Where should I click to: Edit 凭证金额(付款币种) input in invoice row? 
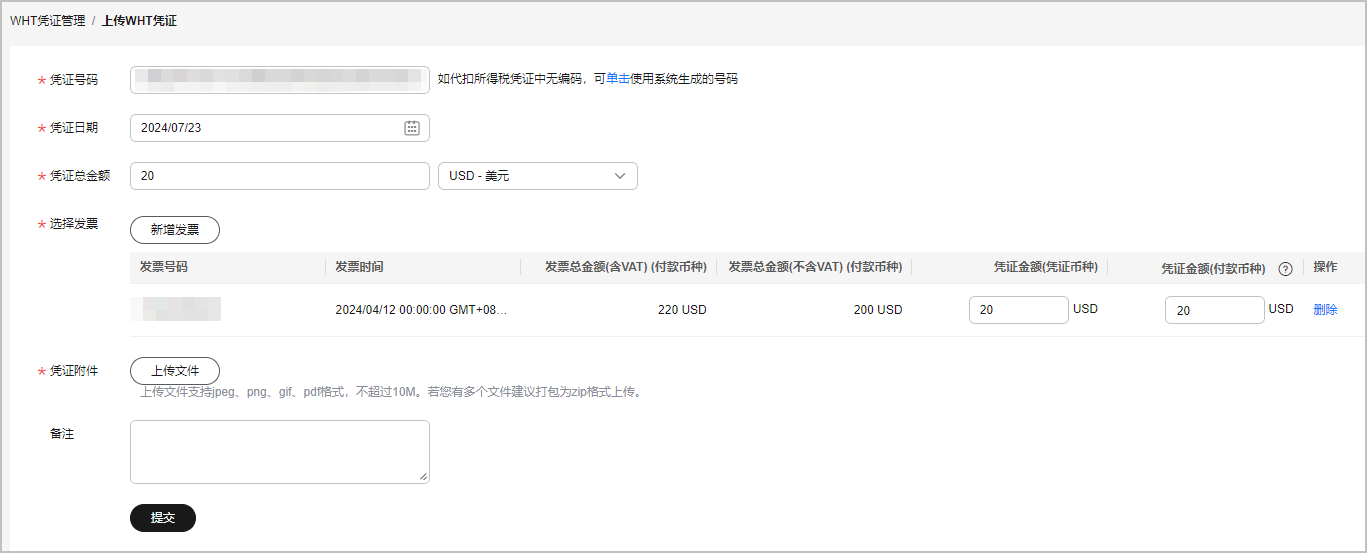pyautogui.click(x=1214, y=311)
